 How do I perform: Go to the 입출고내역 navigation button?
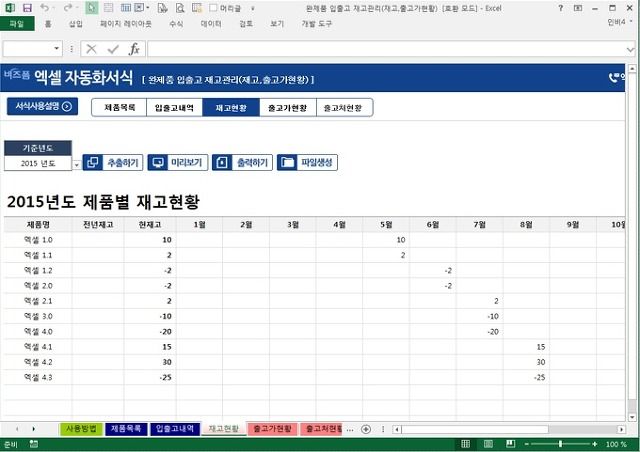174,108
